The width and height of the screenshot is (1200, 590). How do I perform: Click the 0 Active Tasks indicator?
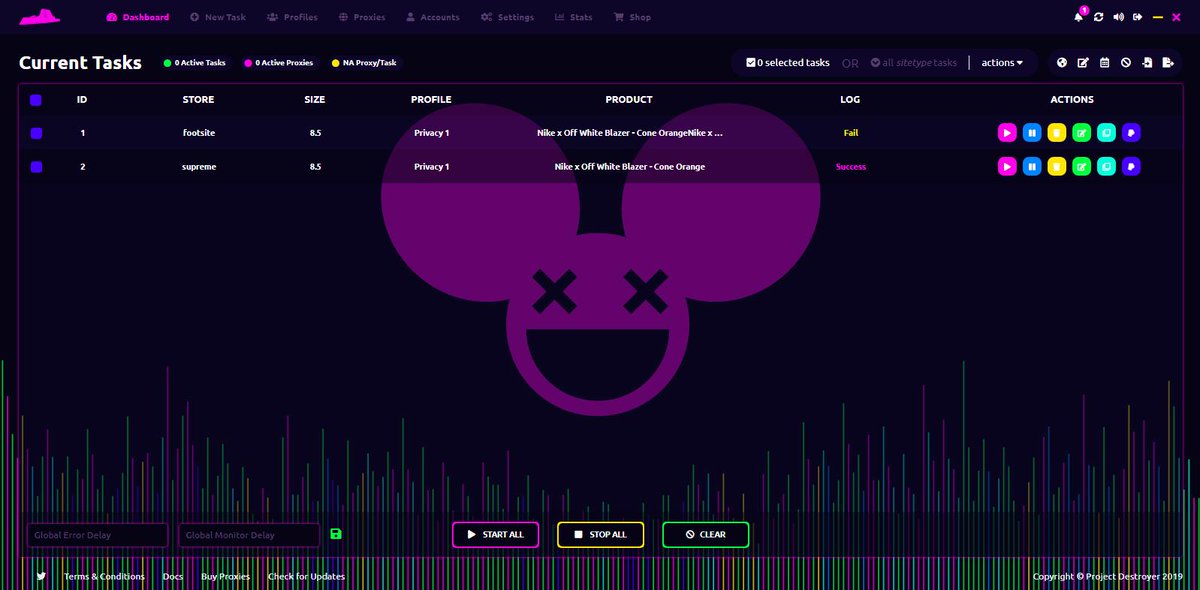point(195,62)
